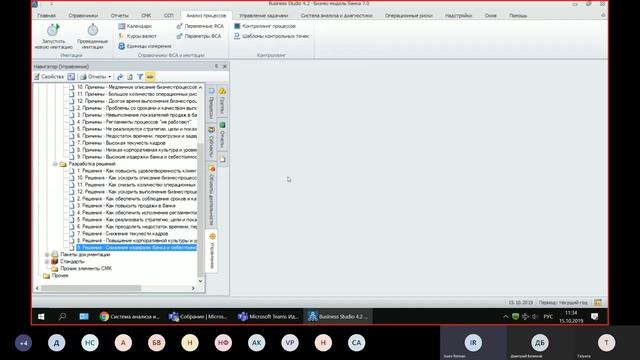
Task: Click the blue curved-arrow icon in Navigator toolbar
Action: 120,77
